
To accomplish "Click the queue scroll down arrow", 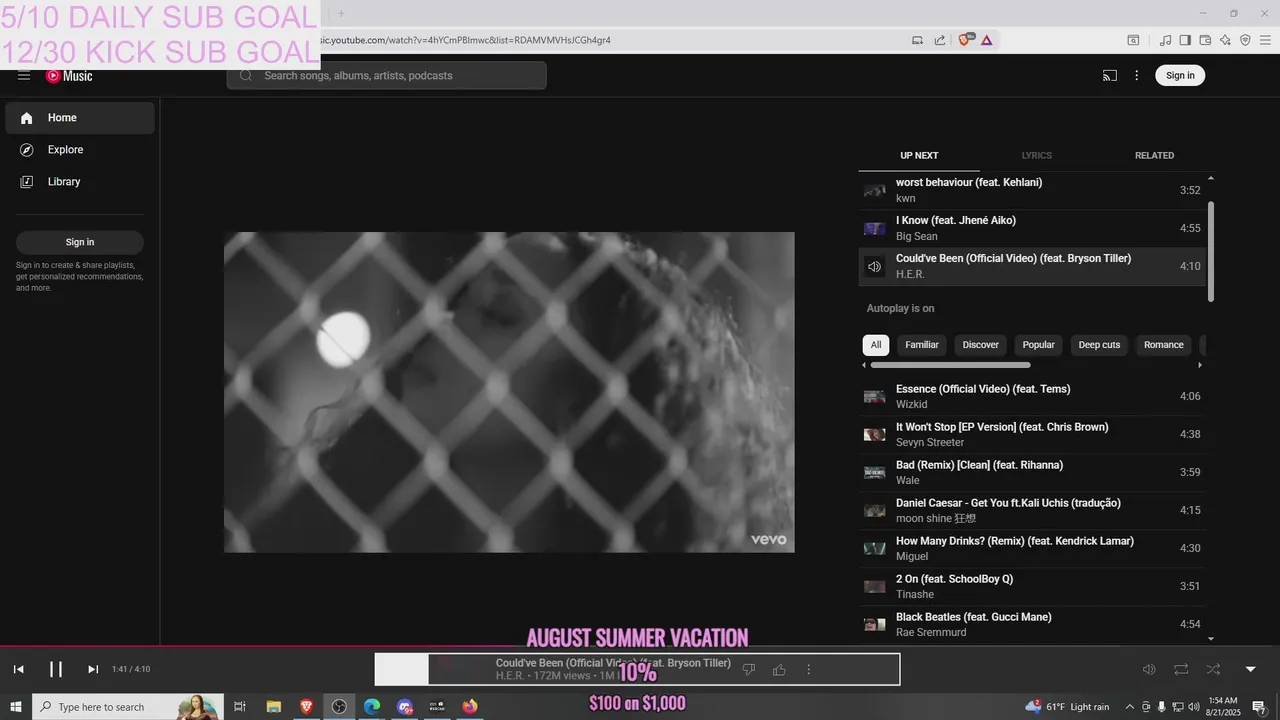I will [x=1211, y=638].
